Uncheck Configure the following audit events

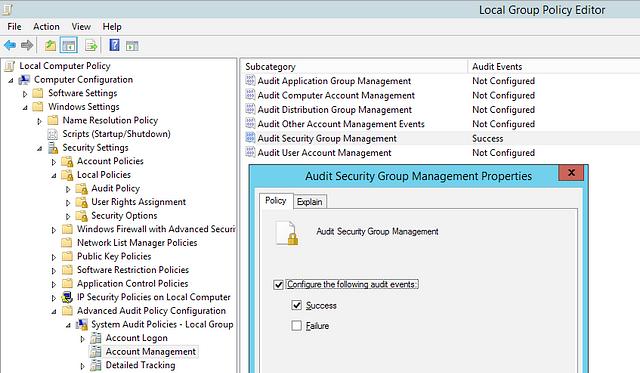[x=278, y=284]
